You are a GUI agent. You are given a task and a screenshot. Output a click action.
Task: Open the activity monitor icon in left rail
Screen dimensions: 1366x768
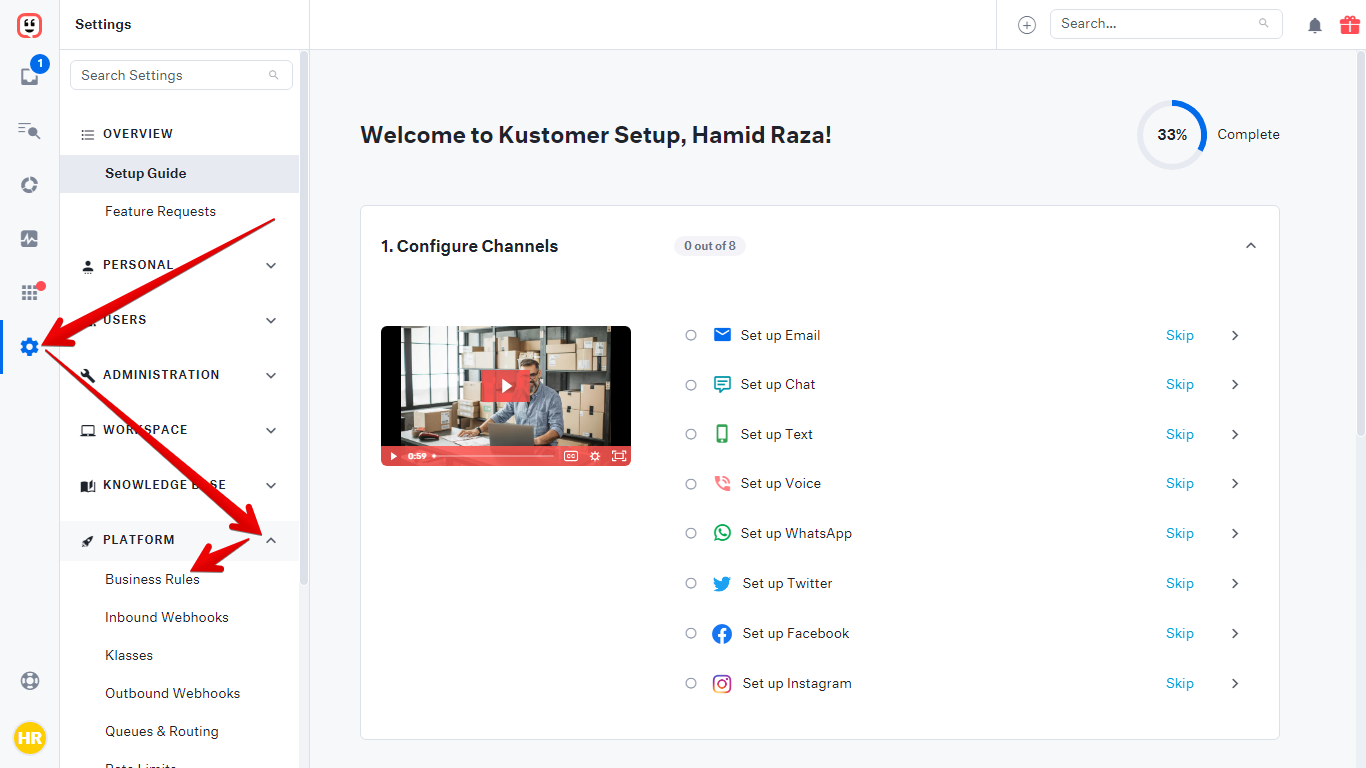point(29,239)
